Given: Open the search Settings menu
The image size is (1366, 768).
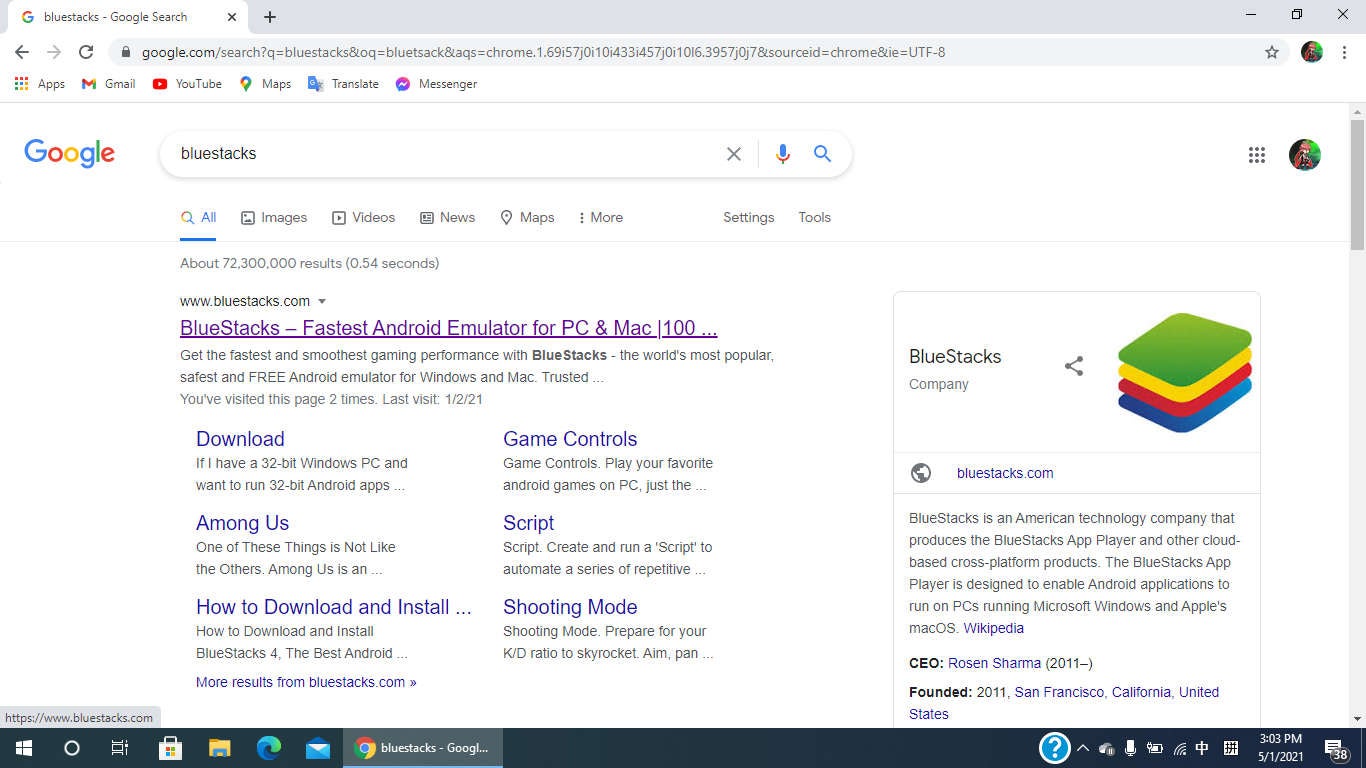Looking at the screenshot, I should pyautogui.click(x=748, y=217).
